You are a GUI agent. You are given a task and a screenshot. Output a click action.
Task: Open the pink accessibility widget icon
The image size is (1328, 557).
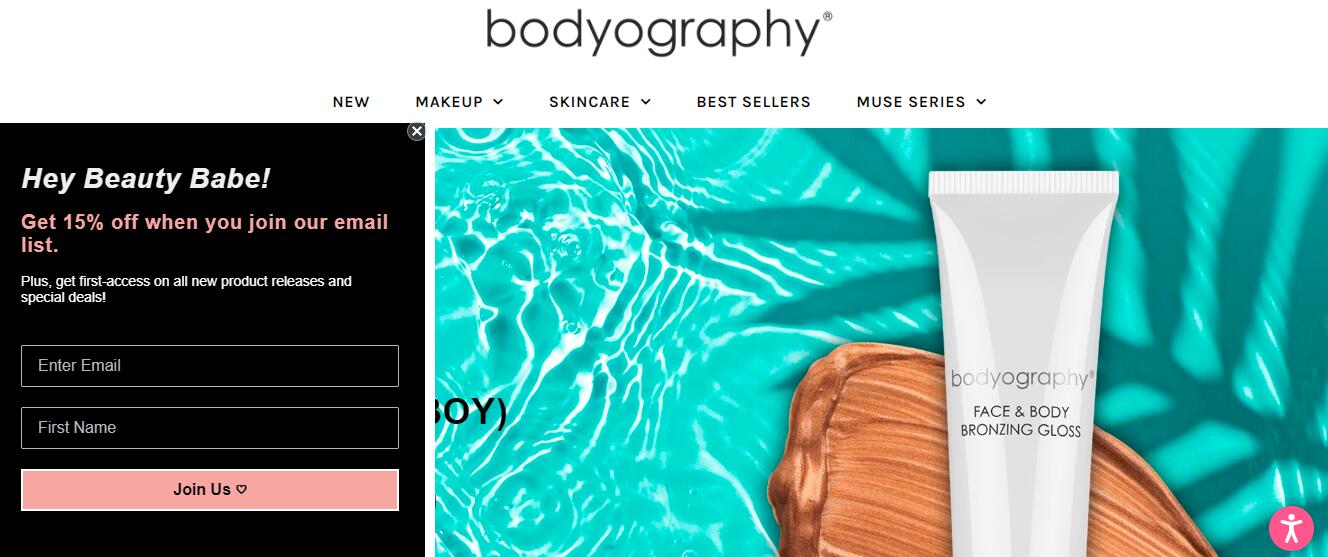pyautogui.click(x=1291, y=529)
